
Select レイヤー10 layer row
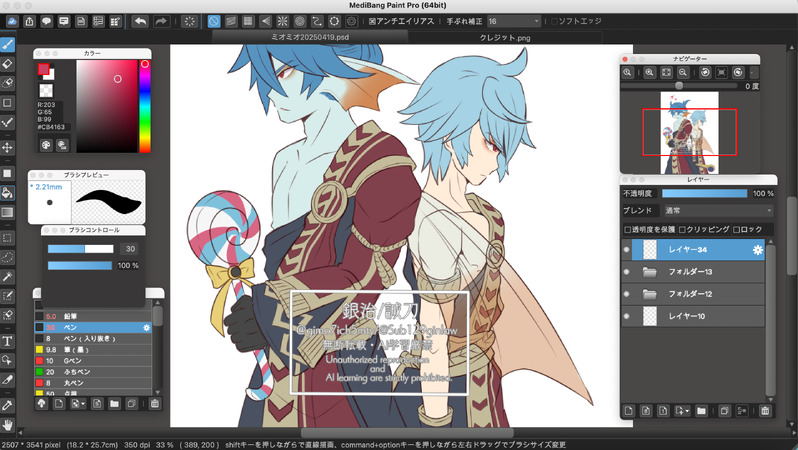tap(693, 316)
